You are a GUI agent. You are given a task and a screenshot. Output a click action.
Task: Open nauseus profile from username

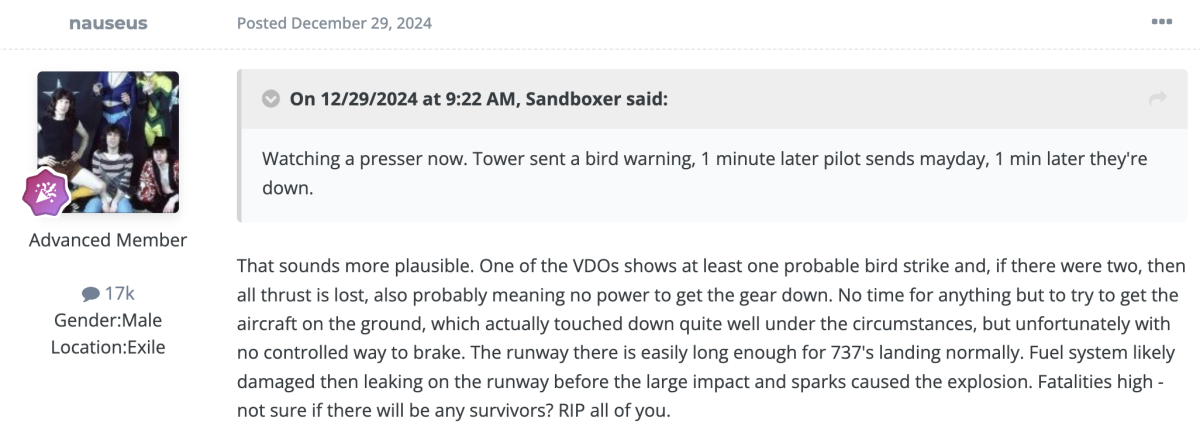click(x=108, y=23)
